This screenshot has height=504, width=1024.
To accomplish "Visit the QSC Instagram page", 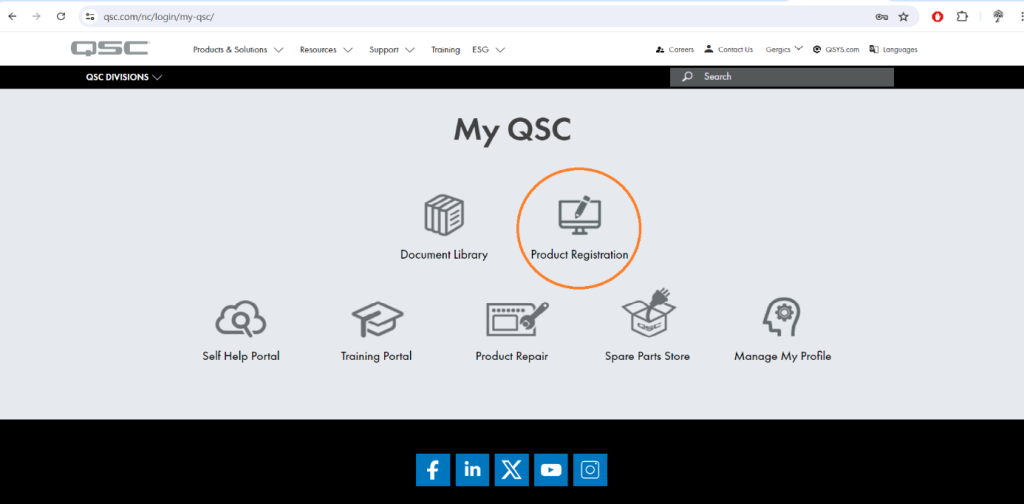I will (x=590, y=470).
